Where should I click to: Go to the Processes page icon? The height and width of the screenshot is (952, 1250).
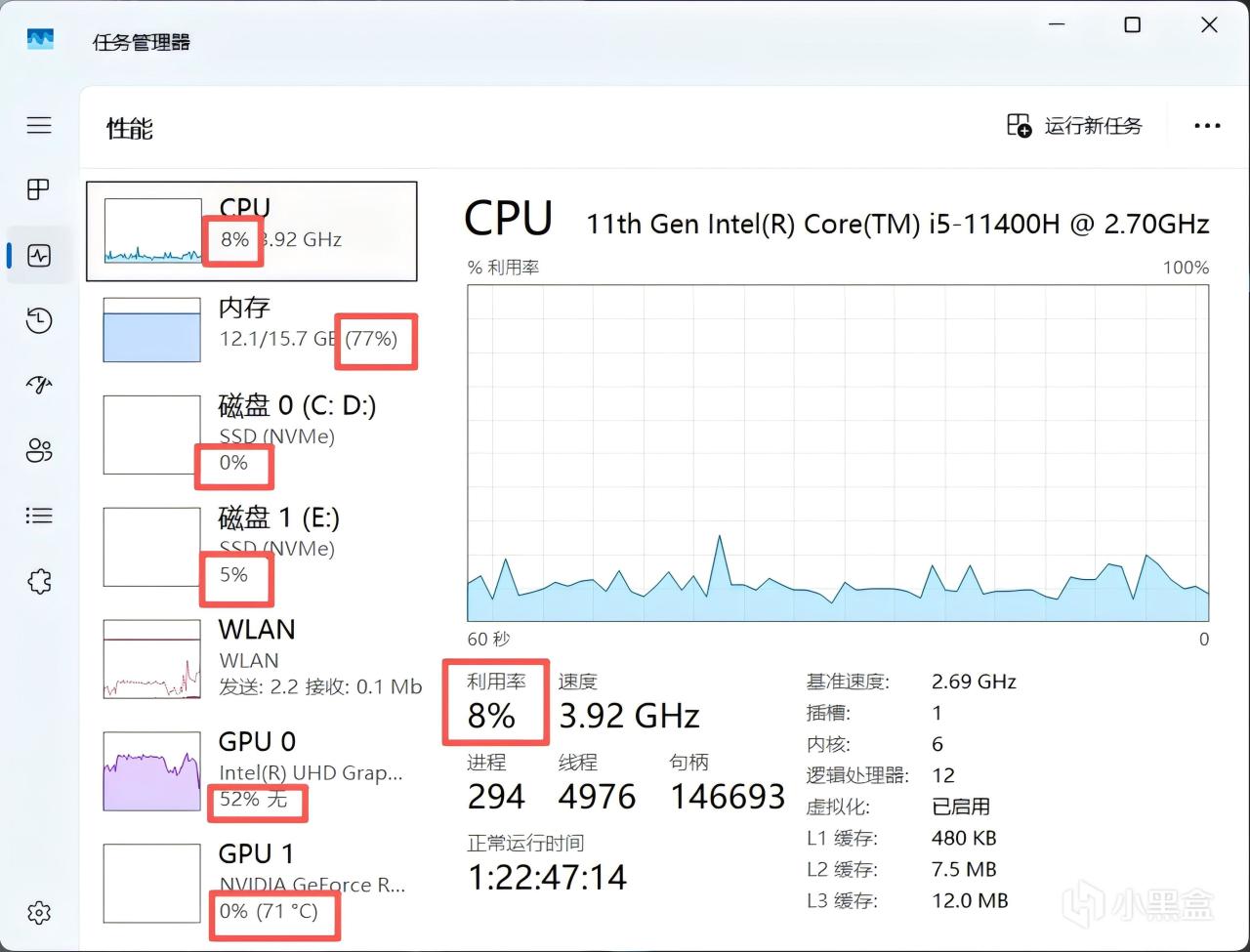tap(39, 189)
